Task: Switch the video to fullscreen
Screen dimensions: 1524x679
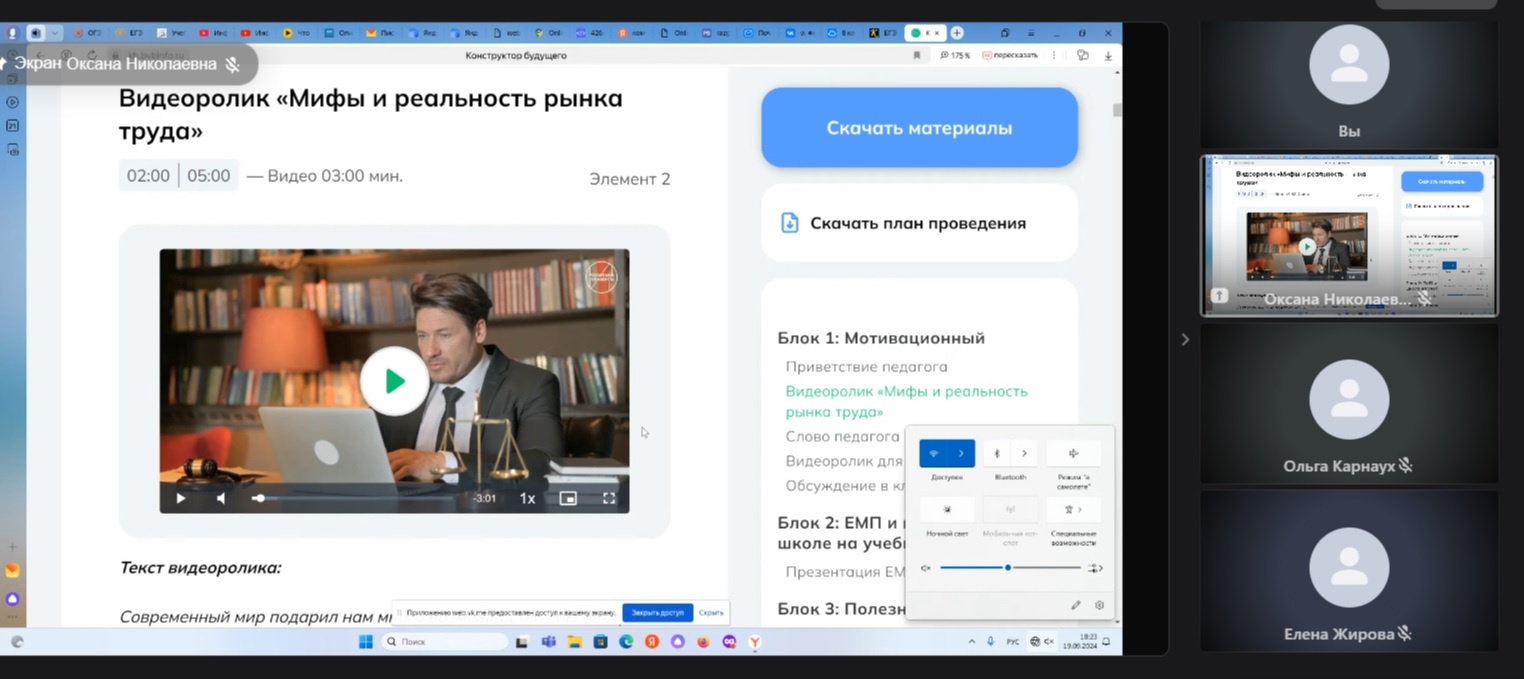Action: tap(609, 498)
